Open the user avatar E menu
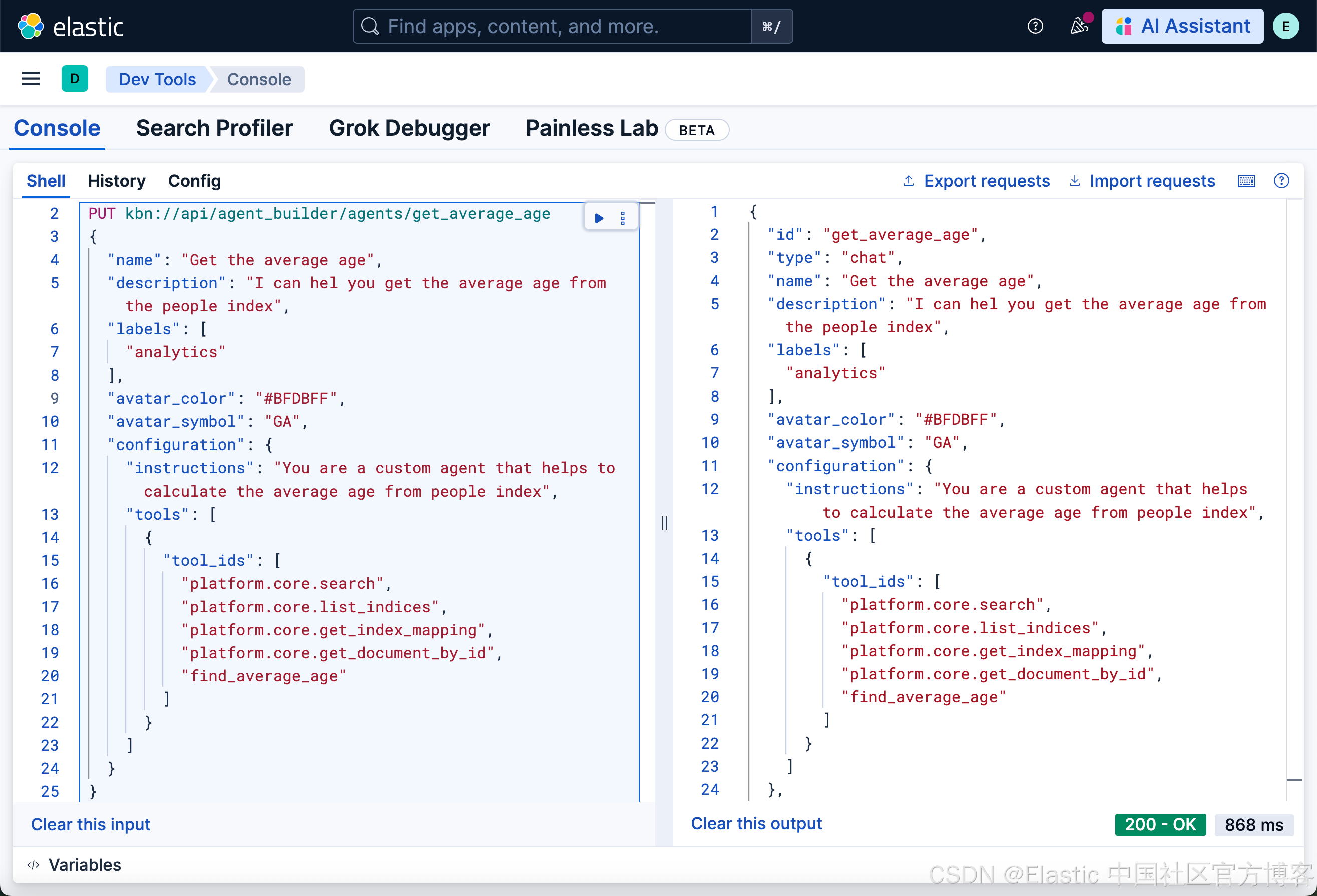Screen dimensions: 1317x896 tap(1286, 26)
